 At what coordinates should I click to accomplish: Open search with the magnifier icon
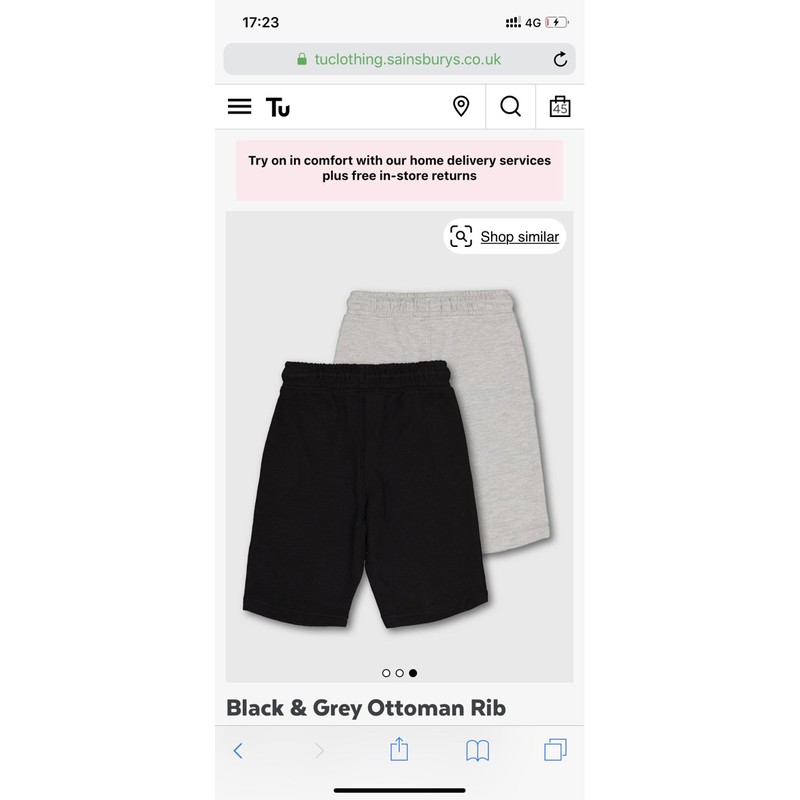(x=510, y=107)
